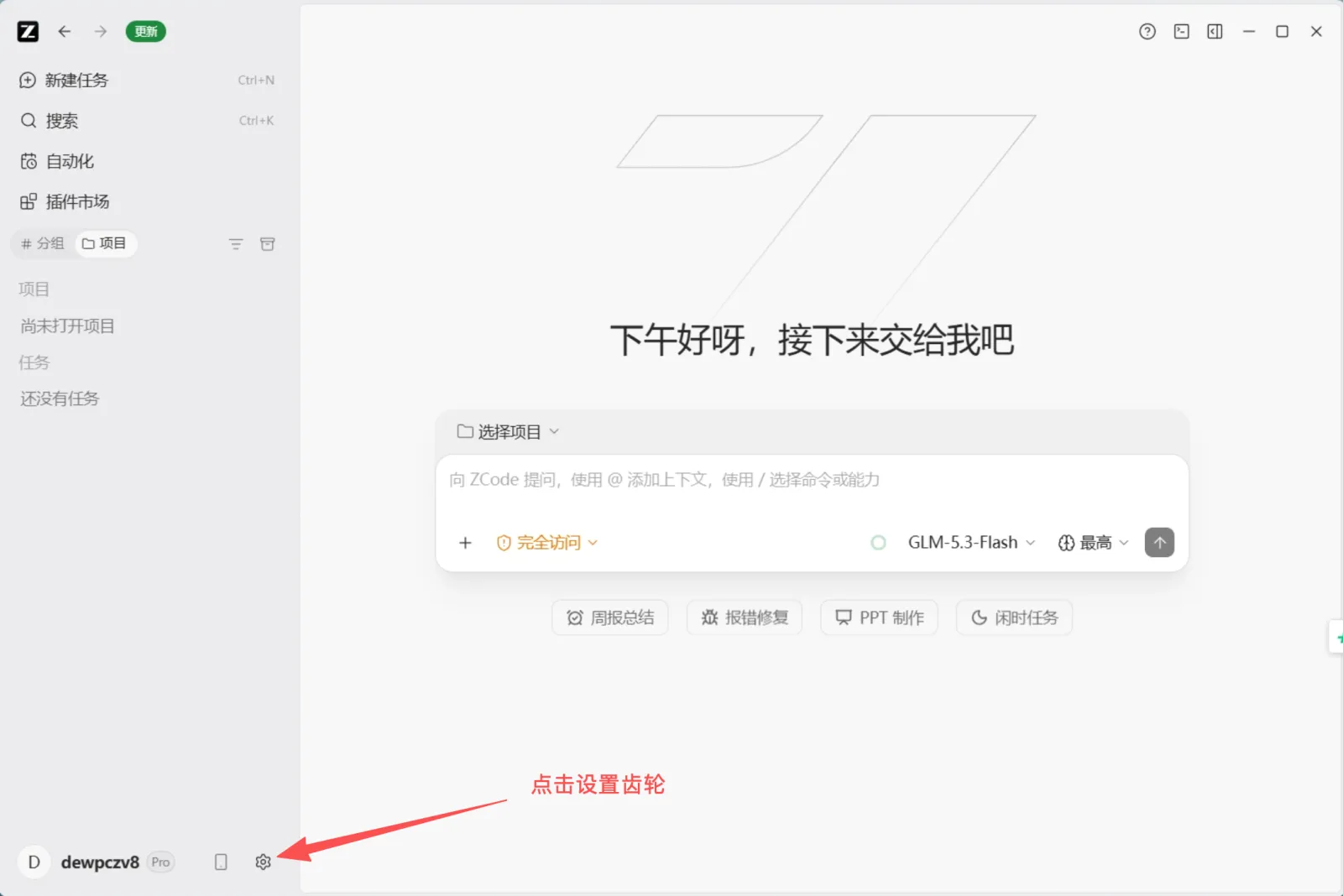Click the green tab at right edge
Screen dimensions: 1343x896
coord(1336,638)
